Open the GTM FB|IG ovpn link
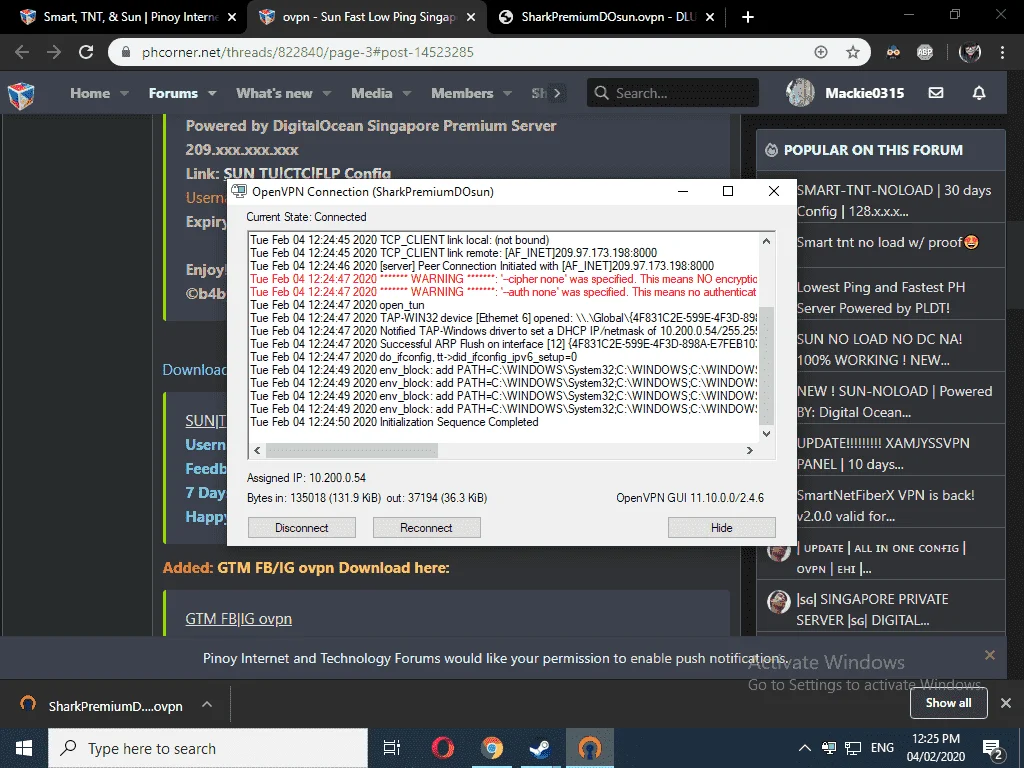Image resolution: width=1024 pixels, height=768 pixels. coord(238,618)
